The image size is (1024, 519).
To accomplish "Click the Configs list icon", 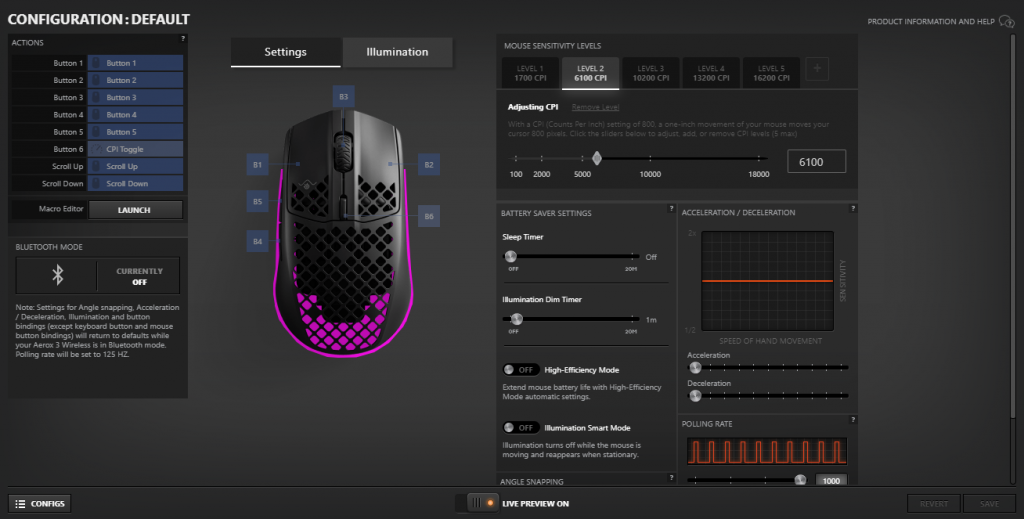I will click(x=20, y=504).
